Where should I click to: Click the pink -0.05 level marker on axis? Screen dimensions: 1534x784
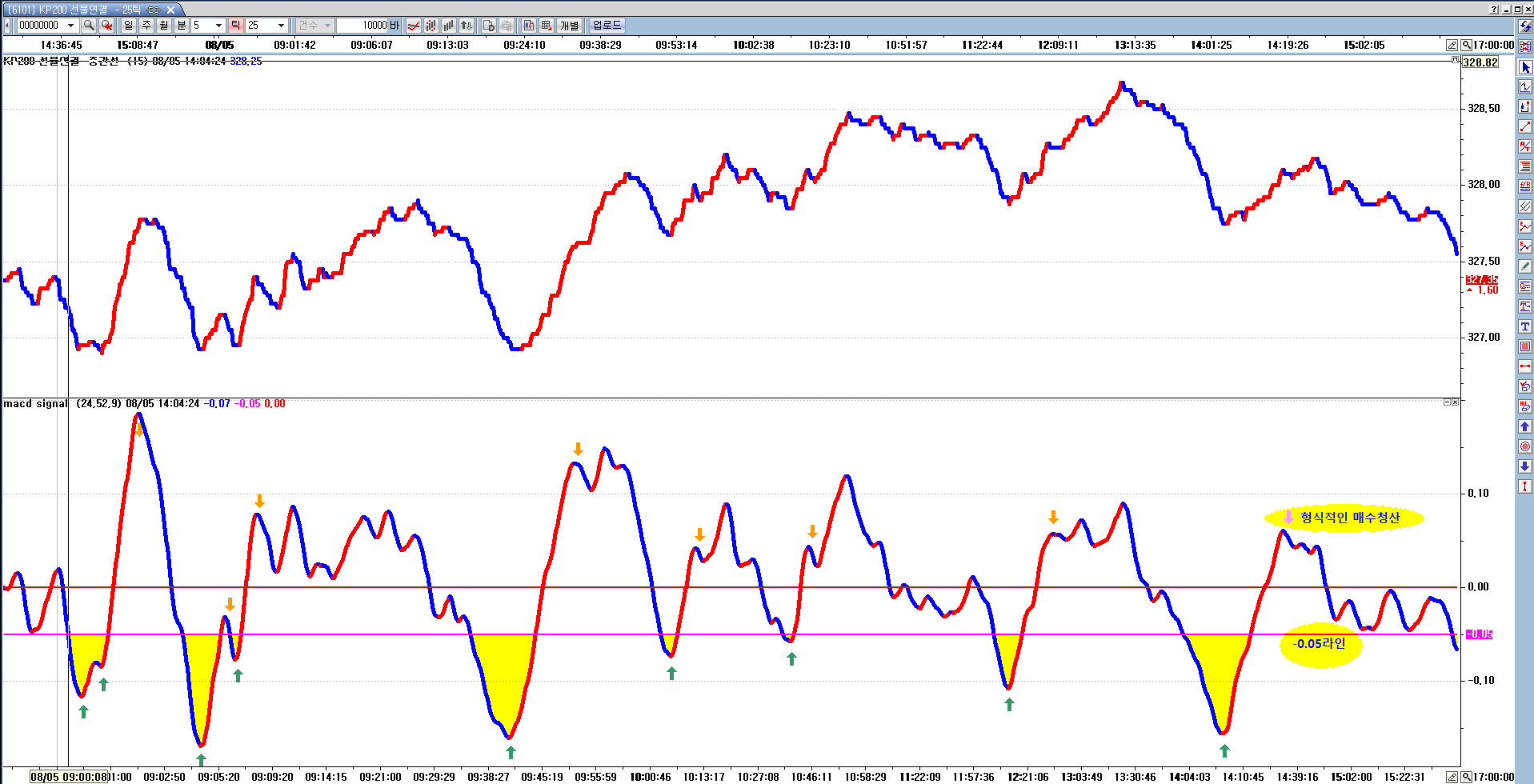point(1479,634)
